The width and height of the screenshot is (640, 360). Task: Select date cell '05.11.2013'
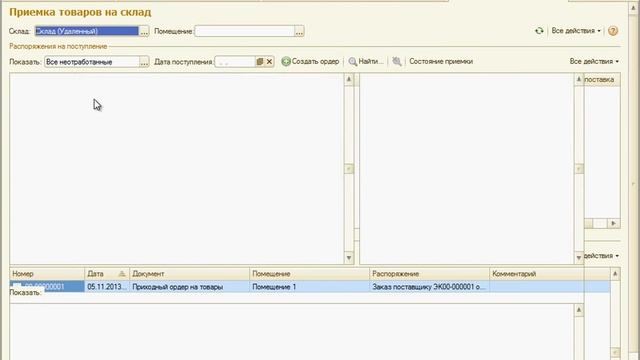[x=107, y=287]
